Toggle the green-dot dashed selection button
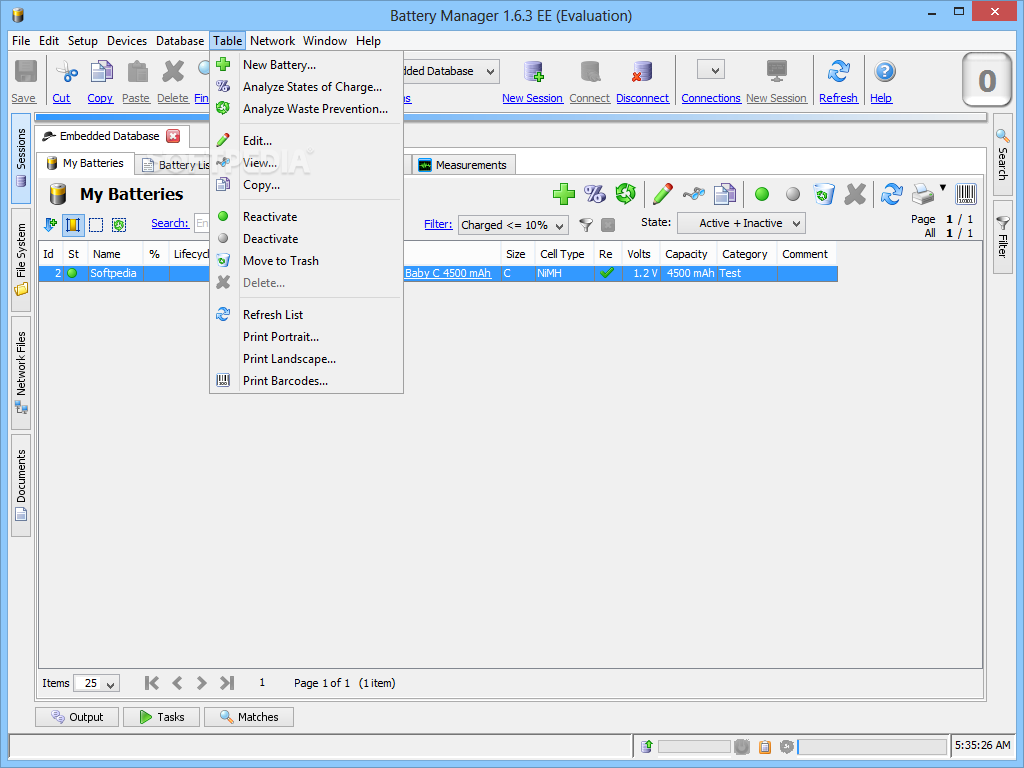Image resolution: width=1024 pixels, height=768 pixels. point(119,225)
